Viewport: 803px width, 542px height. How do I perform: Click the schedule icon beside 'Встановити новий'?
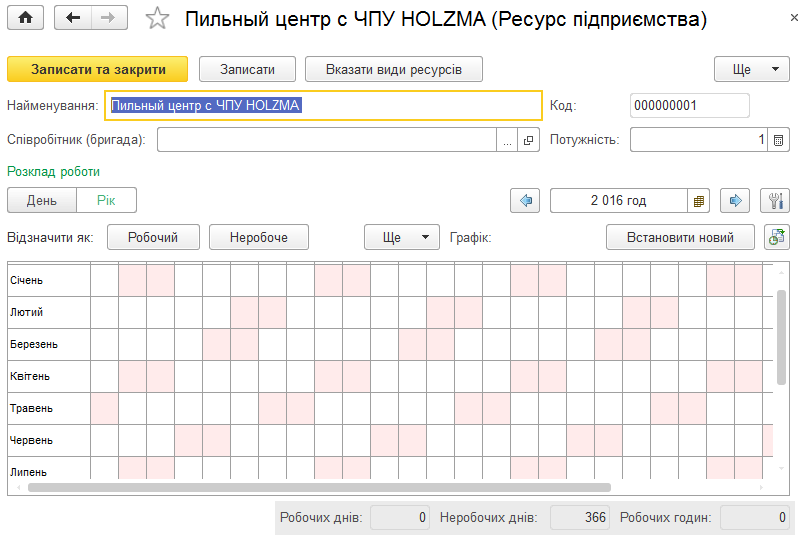tap(777, 237)
